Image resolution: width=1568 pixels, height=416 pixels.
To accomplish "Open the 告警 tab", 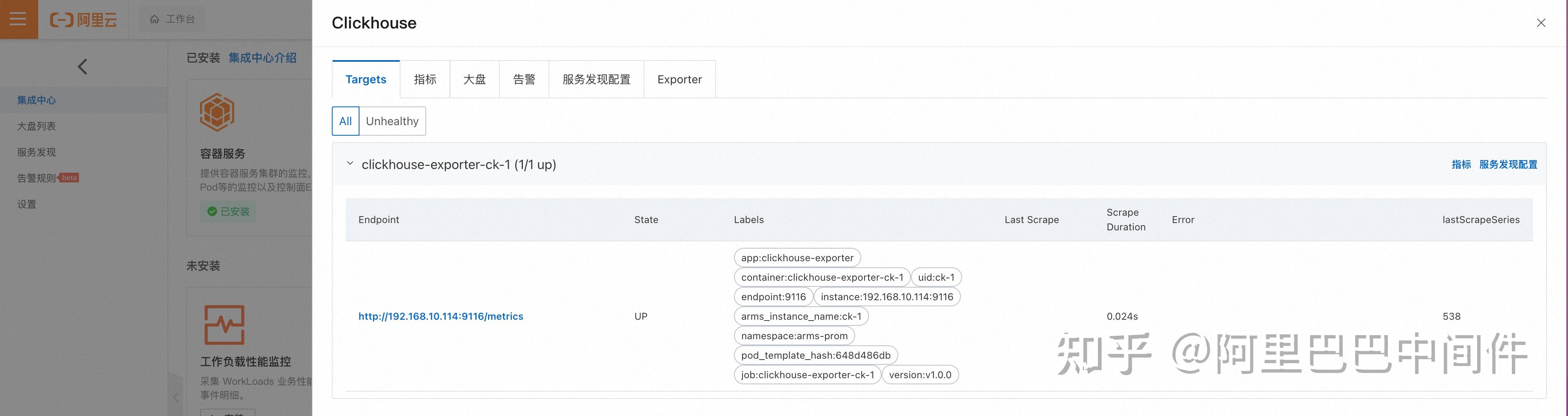I will [523, 80].
